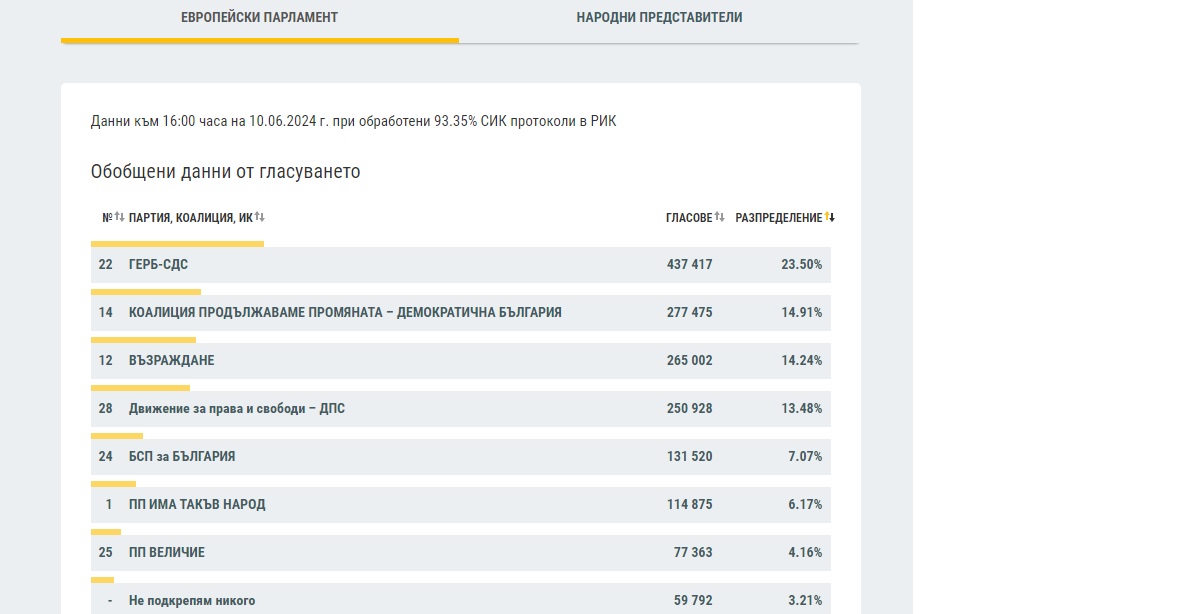Select the БСП за БЪЛГАРИЯ party name
The width and height of the screenshot is (1197, 614).
[x=182, y=457]
